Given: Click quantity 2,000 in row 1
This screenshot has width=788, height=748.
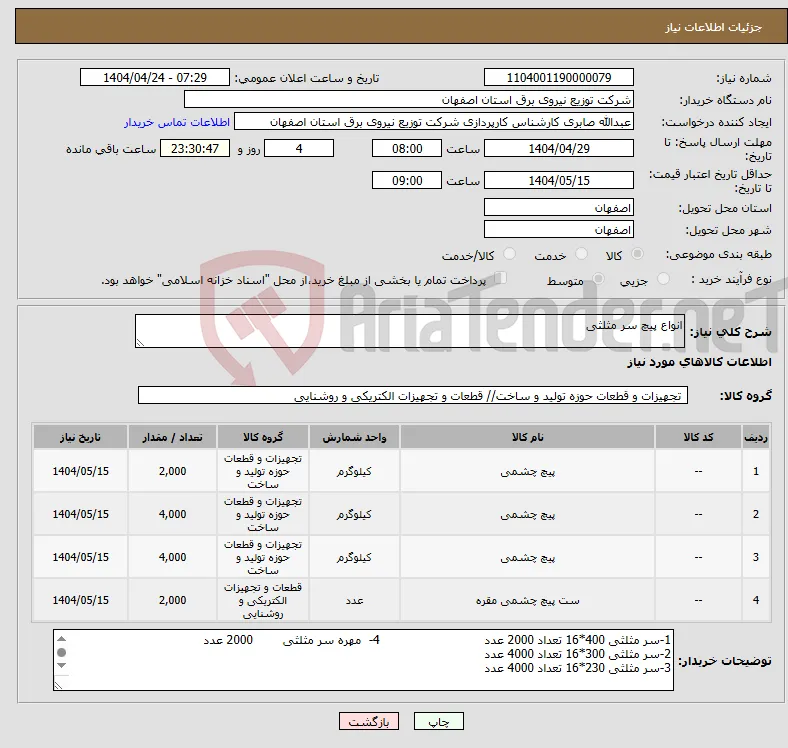Looking at the screenshot, I should click(x=172, y=472).
